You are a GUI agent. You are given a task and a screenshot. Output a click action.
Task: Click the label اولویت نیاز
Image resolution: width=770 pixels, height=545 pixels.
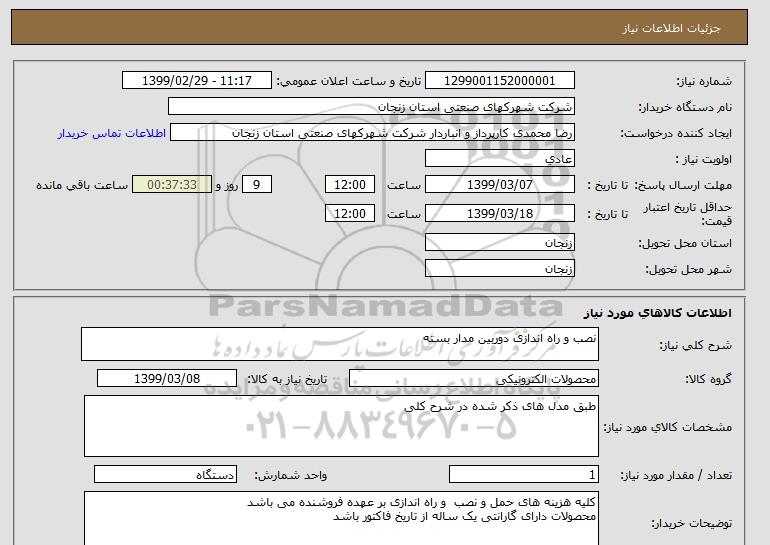coord(704,160)
